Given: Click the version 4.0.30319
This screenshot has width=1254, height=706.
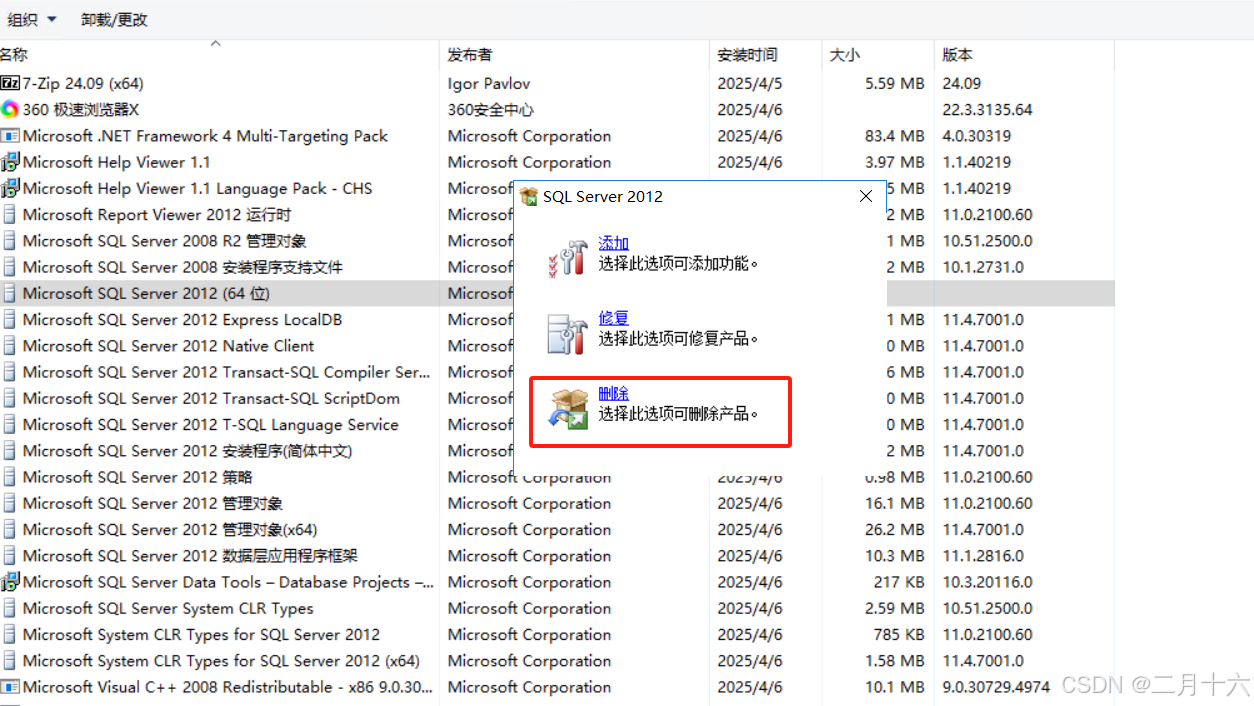Looking at the screenshot, I should point(976,136).
